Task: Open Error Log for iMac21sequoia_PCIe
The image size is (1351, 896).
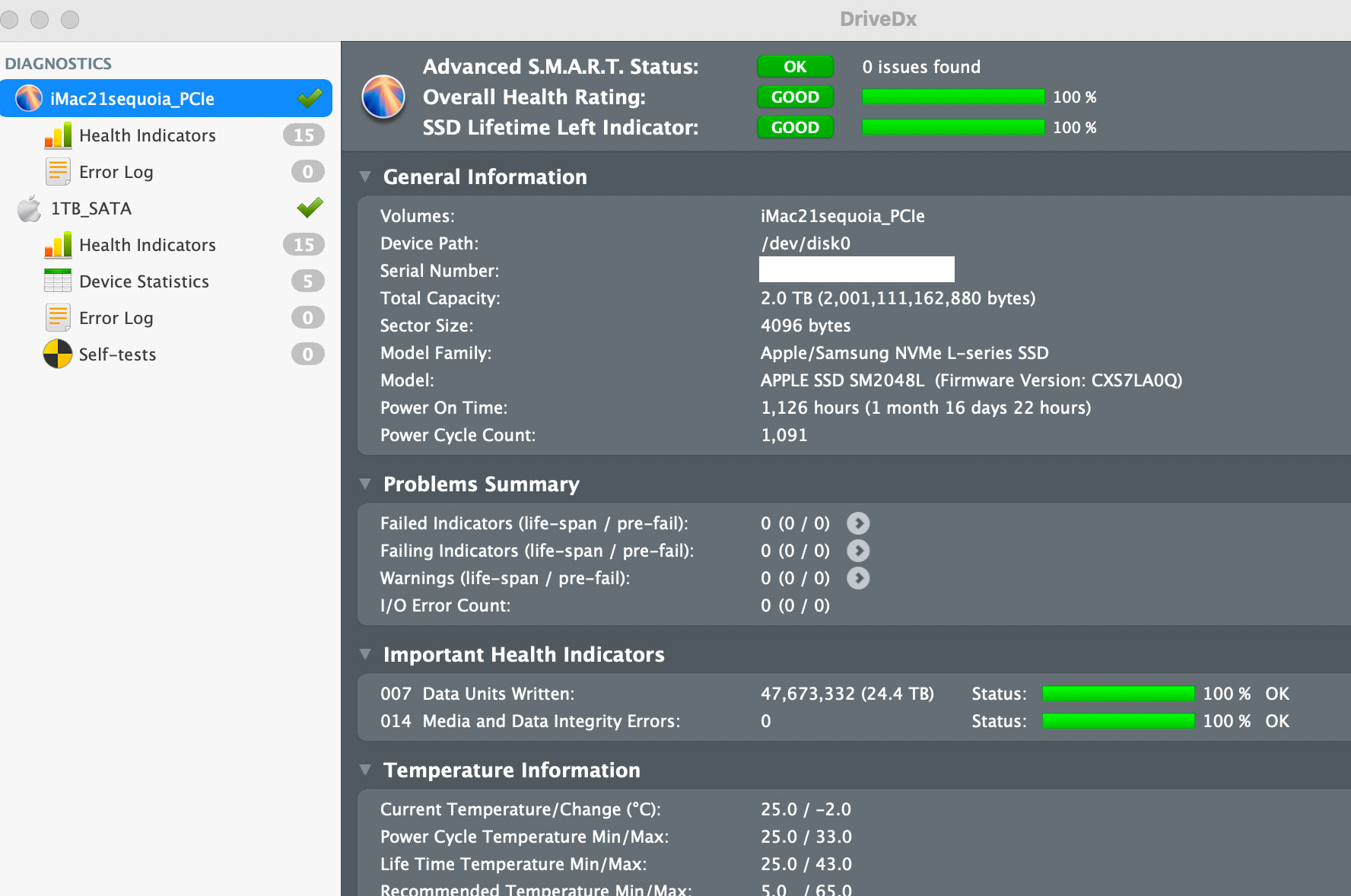Action: [116, 172]
